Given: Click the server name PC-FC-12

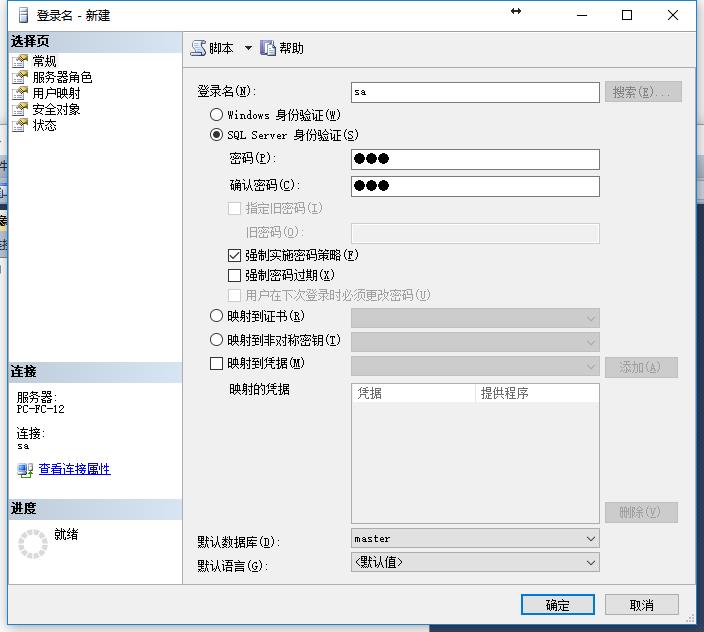Looking at the screenshot, I should point(40,409).
